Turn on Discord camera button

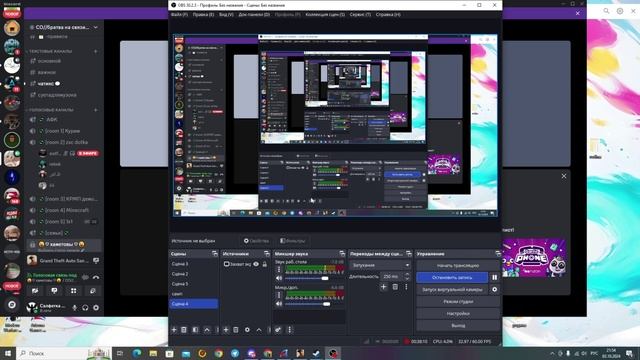(35, 291)
